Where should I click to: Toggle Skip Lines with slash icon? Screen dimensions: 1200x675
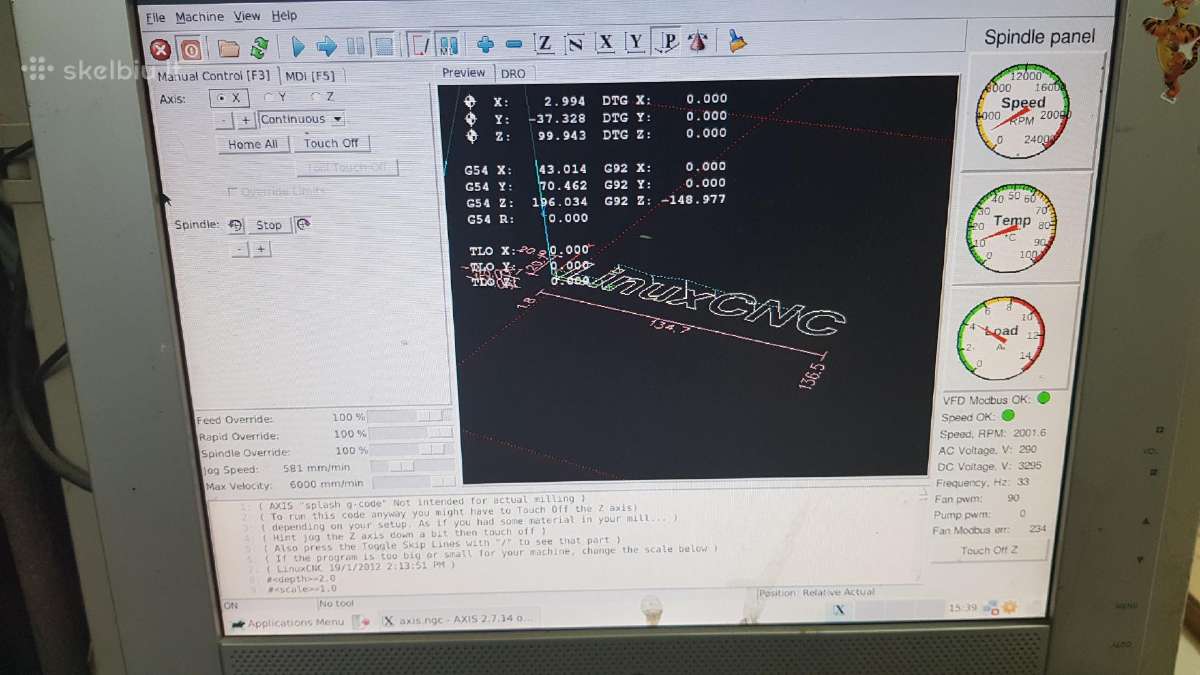420,45
